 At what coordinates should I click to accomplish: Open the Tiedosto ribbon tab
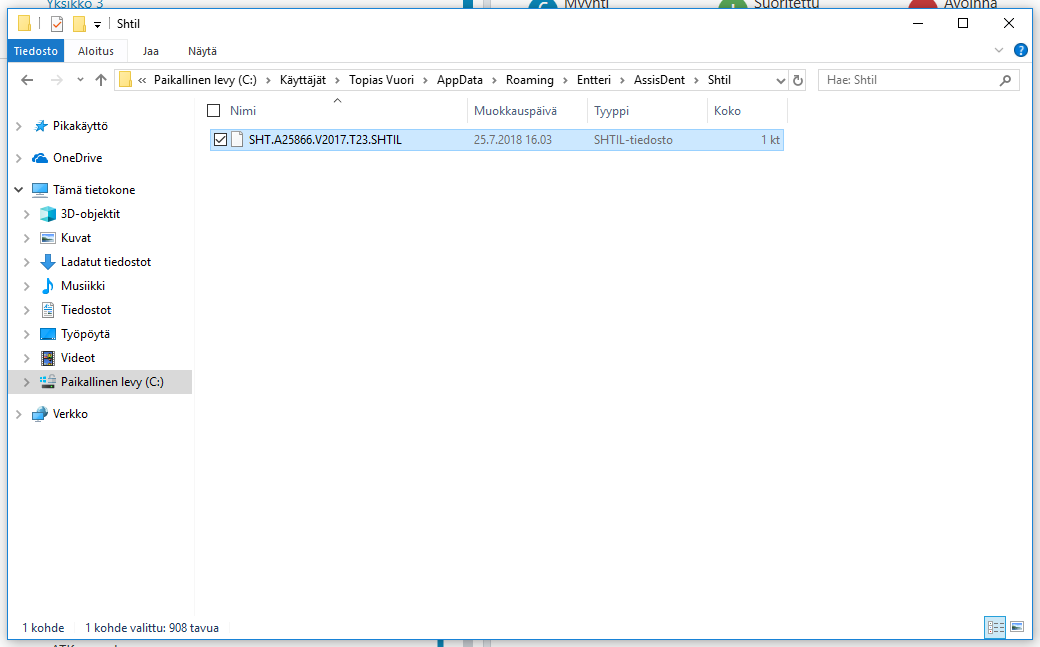[x=36, y=51]
